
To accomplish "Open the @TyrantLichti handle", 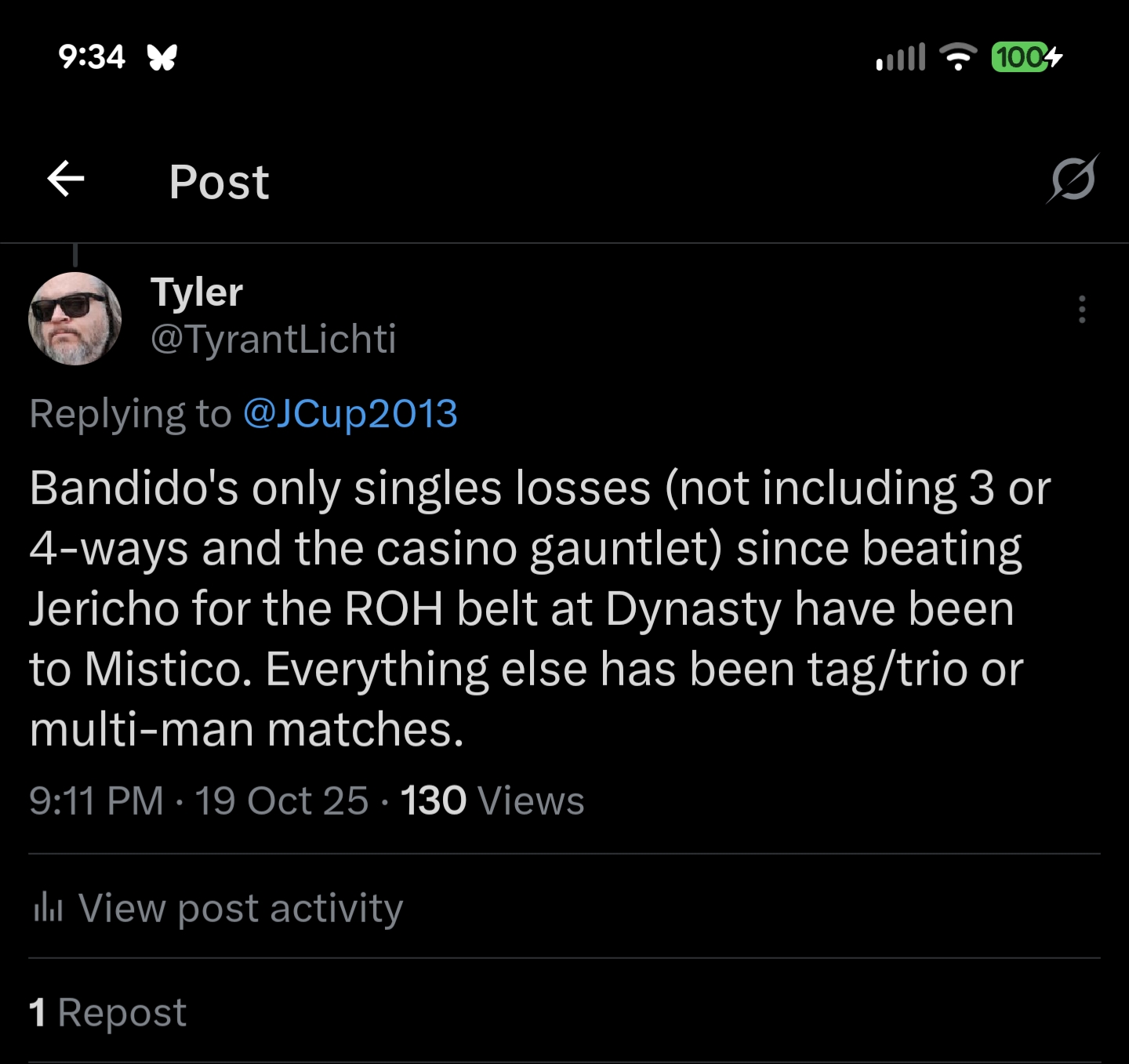I will (x=273, y=339).
